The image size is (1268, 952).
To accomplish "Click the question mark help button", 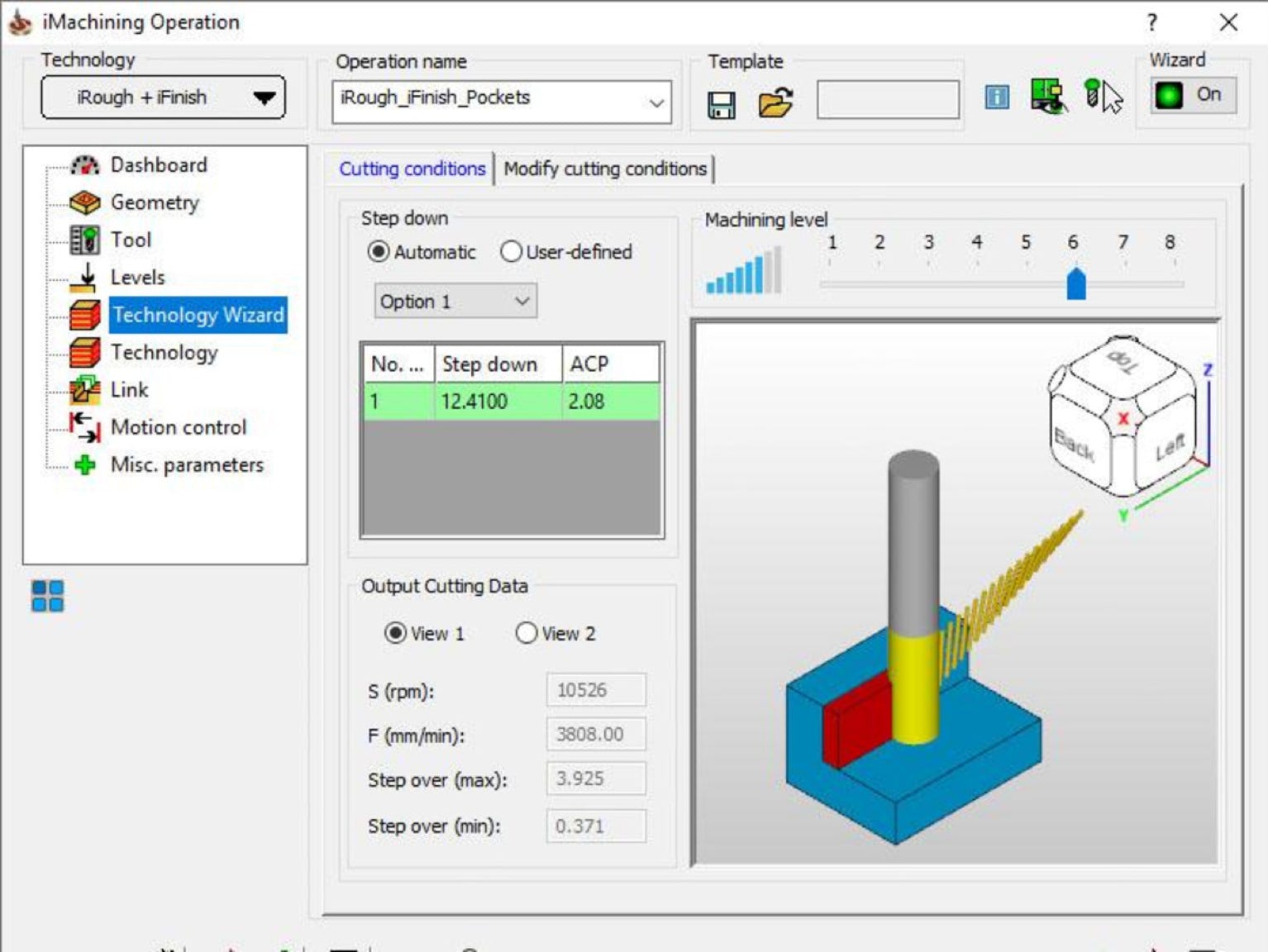I will (1152, 22).
